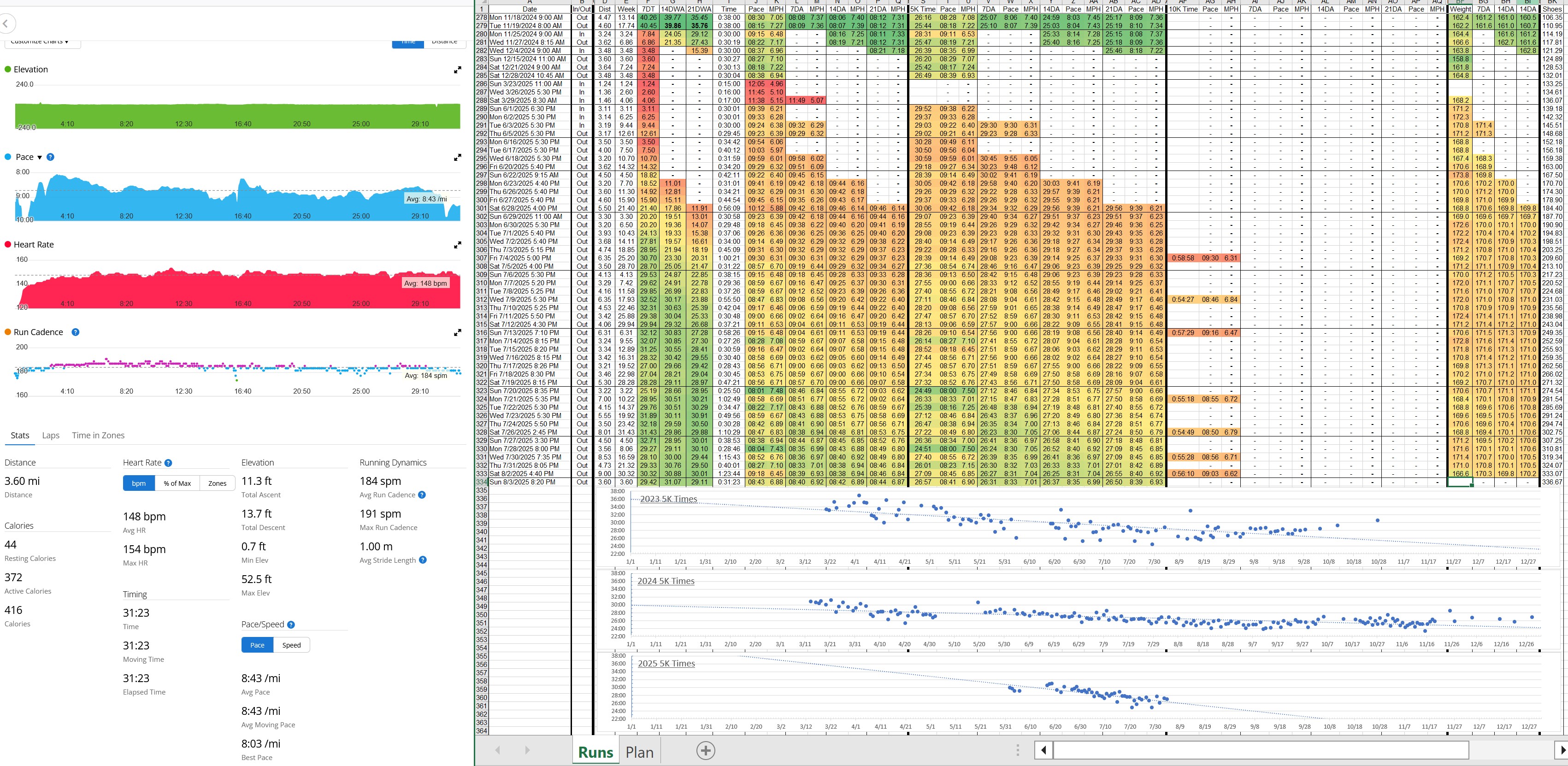The image size is (1568, 766).
Task: Expand the Heart Rate chart to fullscreen
Action: click(x=457, y=245)
